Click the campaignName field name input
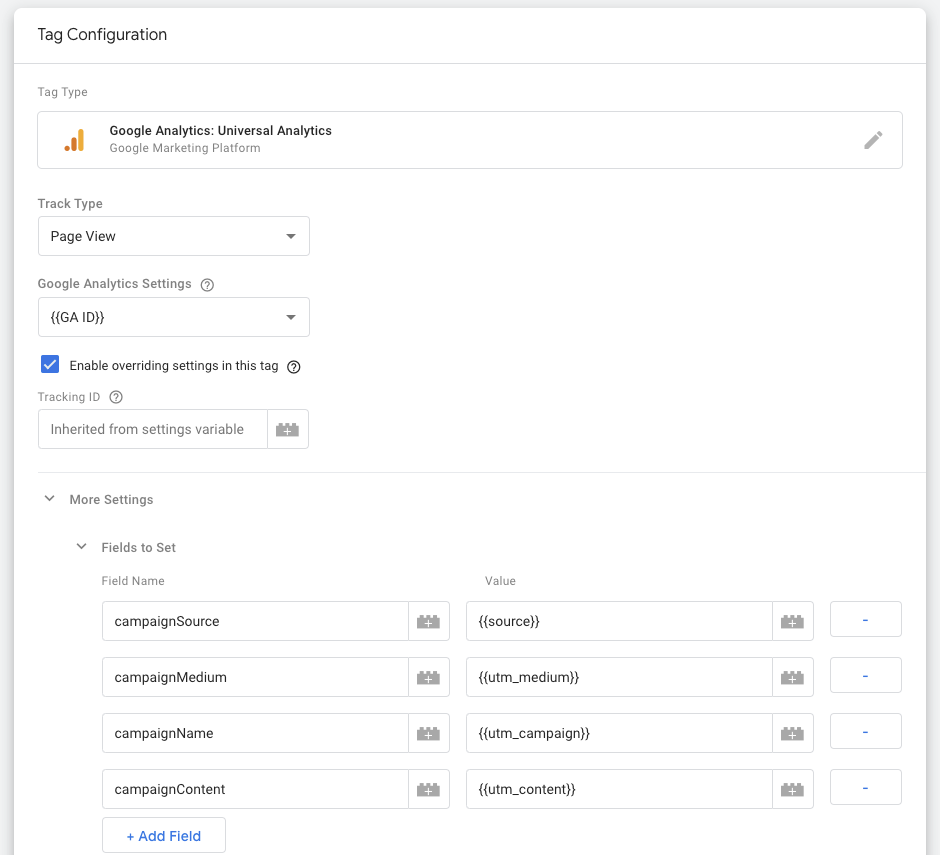The width and height of the screenshot is (940, 855). 255,733
